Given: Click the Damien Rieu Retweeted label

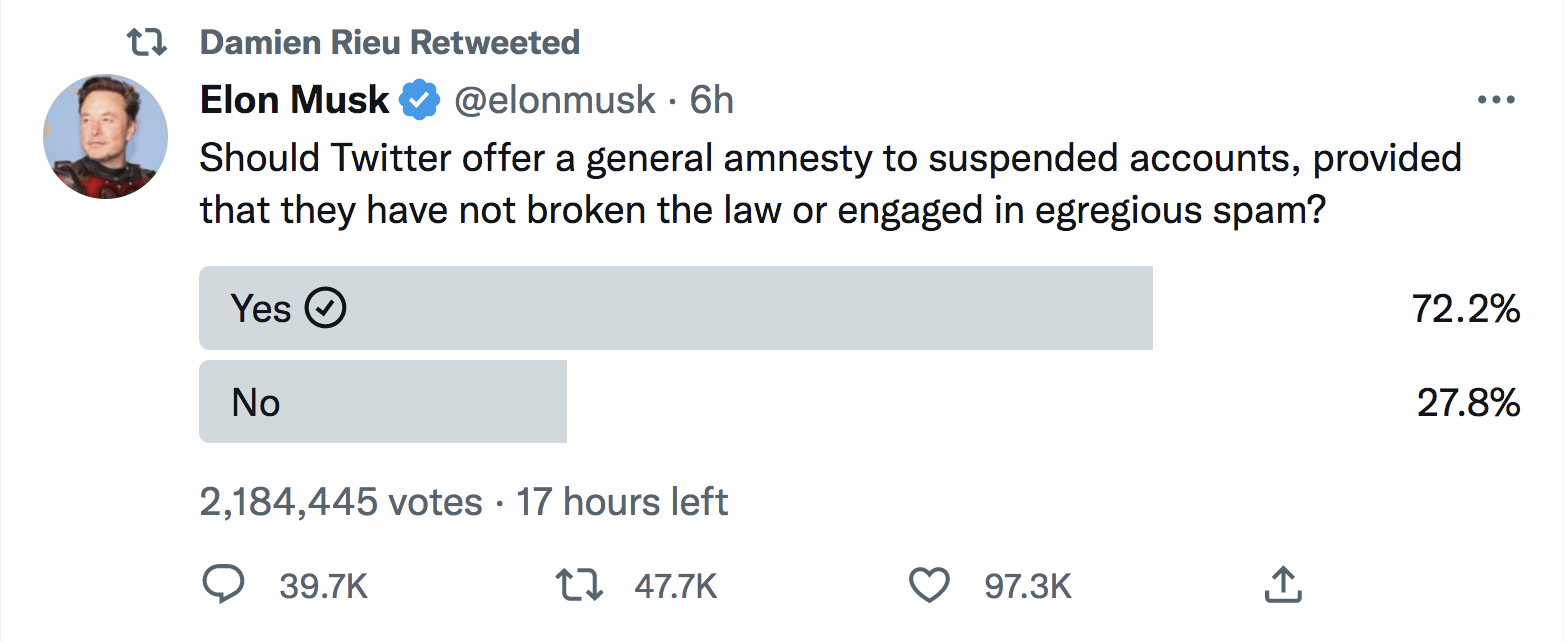Looking at the screenshot, I should (x=390, y=42).
